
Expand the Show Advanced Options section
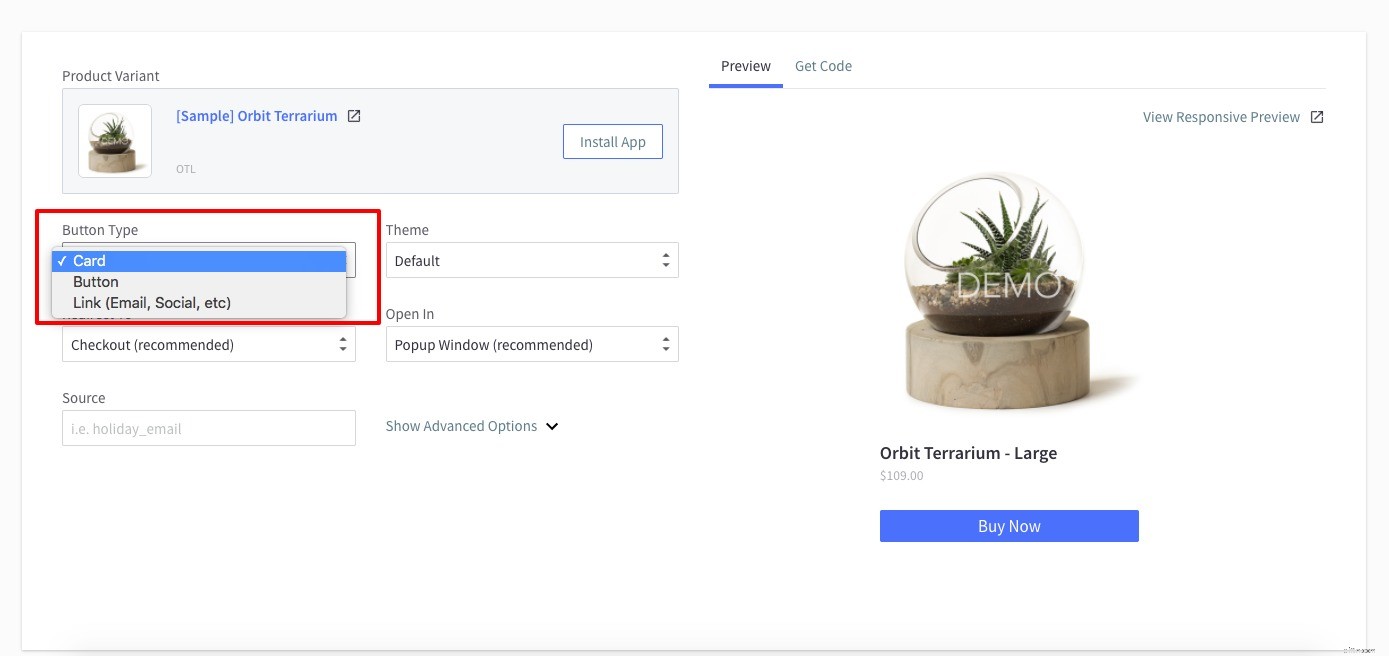(x=461, y=425)
